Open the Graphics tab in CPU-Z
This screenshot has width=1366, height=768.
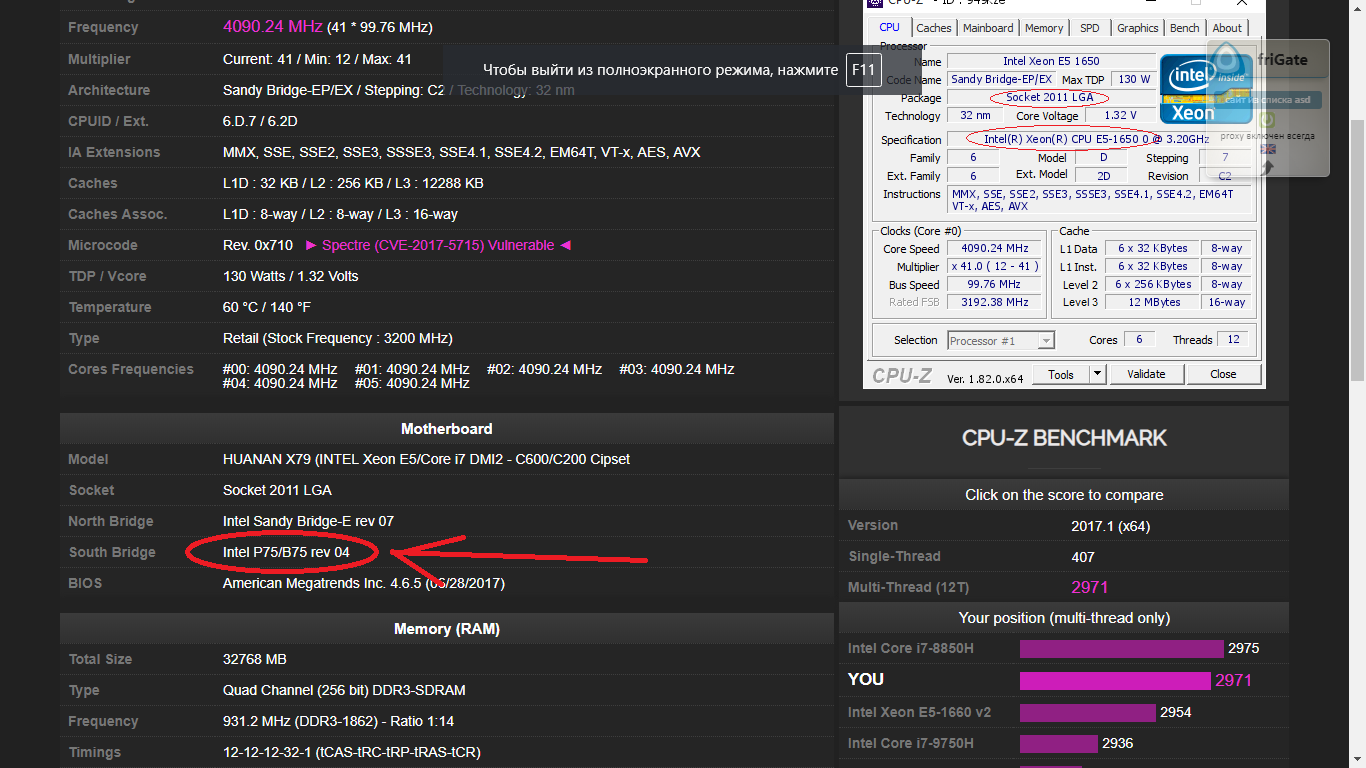[1138, 28]
